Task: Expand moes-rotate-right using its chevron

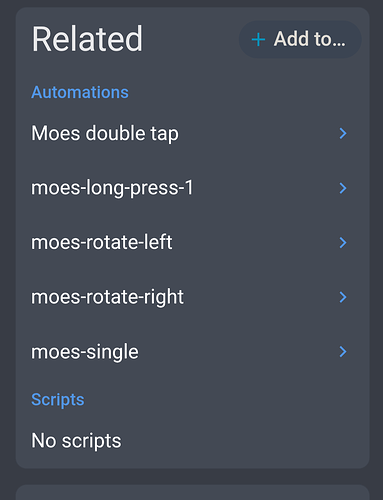Action: 343,297
